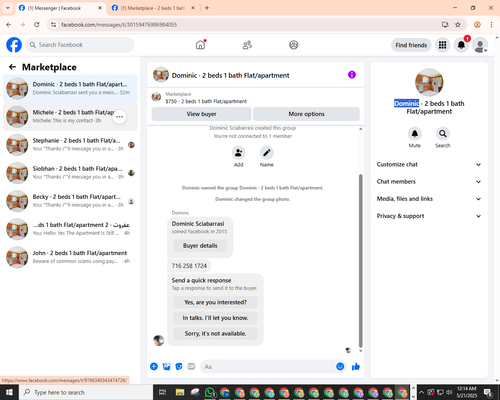Expand the Privacy & support section
The width and height of the screenshot is (500, 400).
tap(429, 216)
